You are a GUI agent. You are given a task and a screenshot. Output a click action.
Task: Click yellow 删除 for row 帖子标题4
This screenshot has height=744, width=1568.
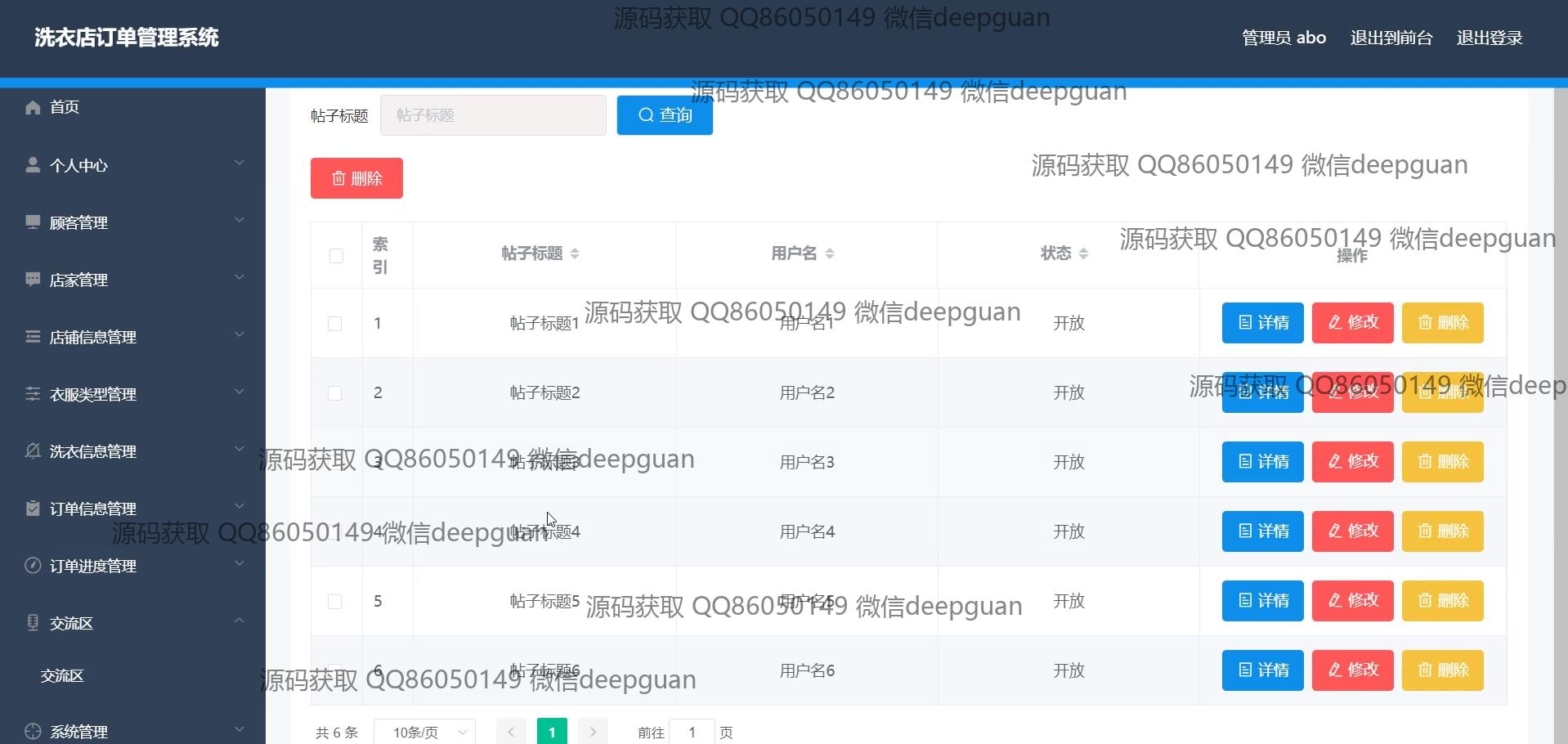click(x=1443, y=531)
